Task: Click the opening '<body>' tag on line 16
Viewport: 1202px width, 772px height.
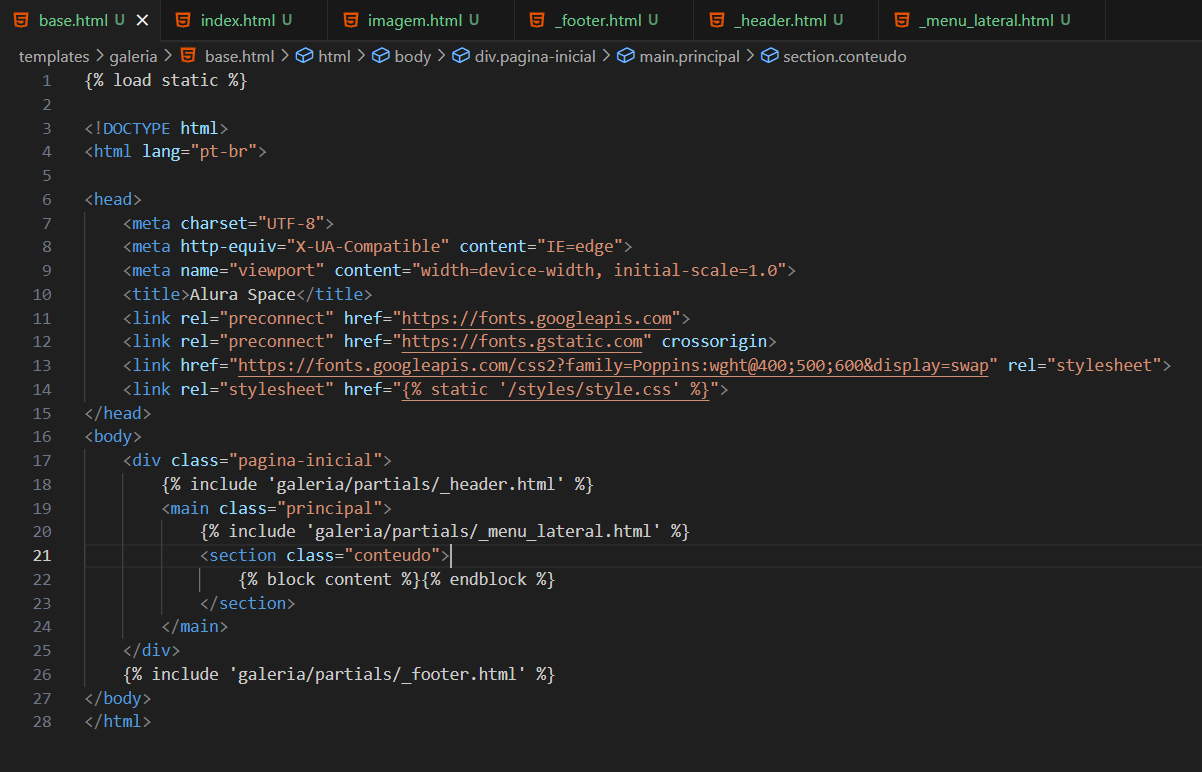Action: pos(113,437)
